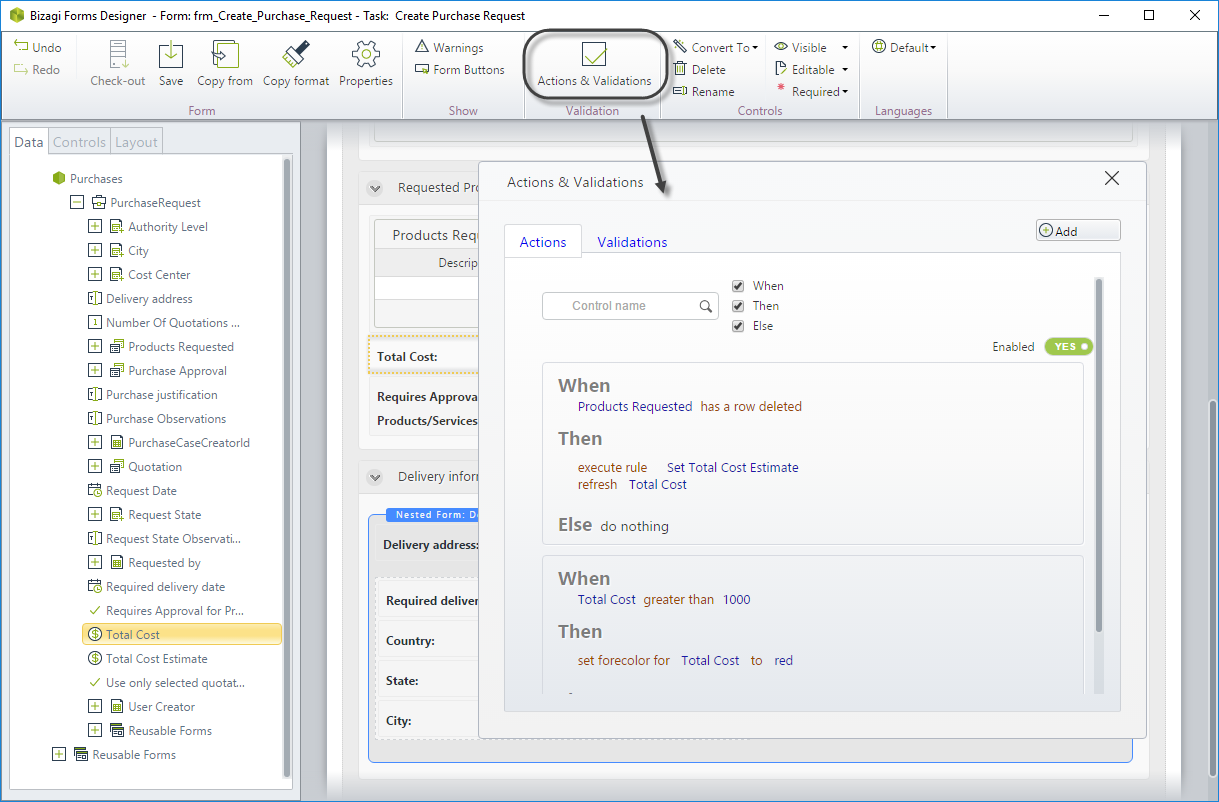Save the form
This screenshot has width=1219, height=802.
coord(171,64)
